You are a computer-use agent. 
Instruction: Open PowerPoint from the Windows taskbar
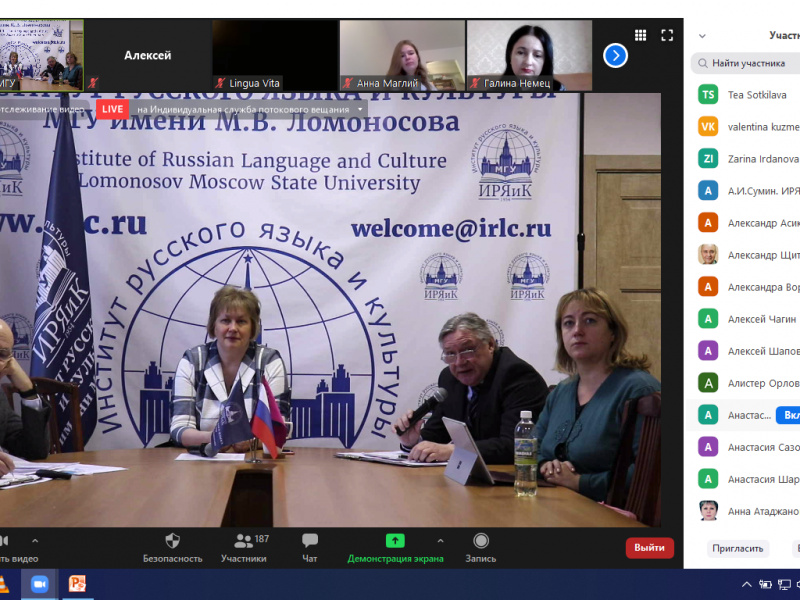[77, 584]
